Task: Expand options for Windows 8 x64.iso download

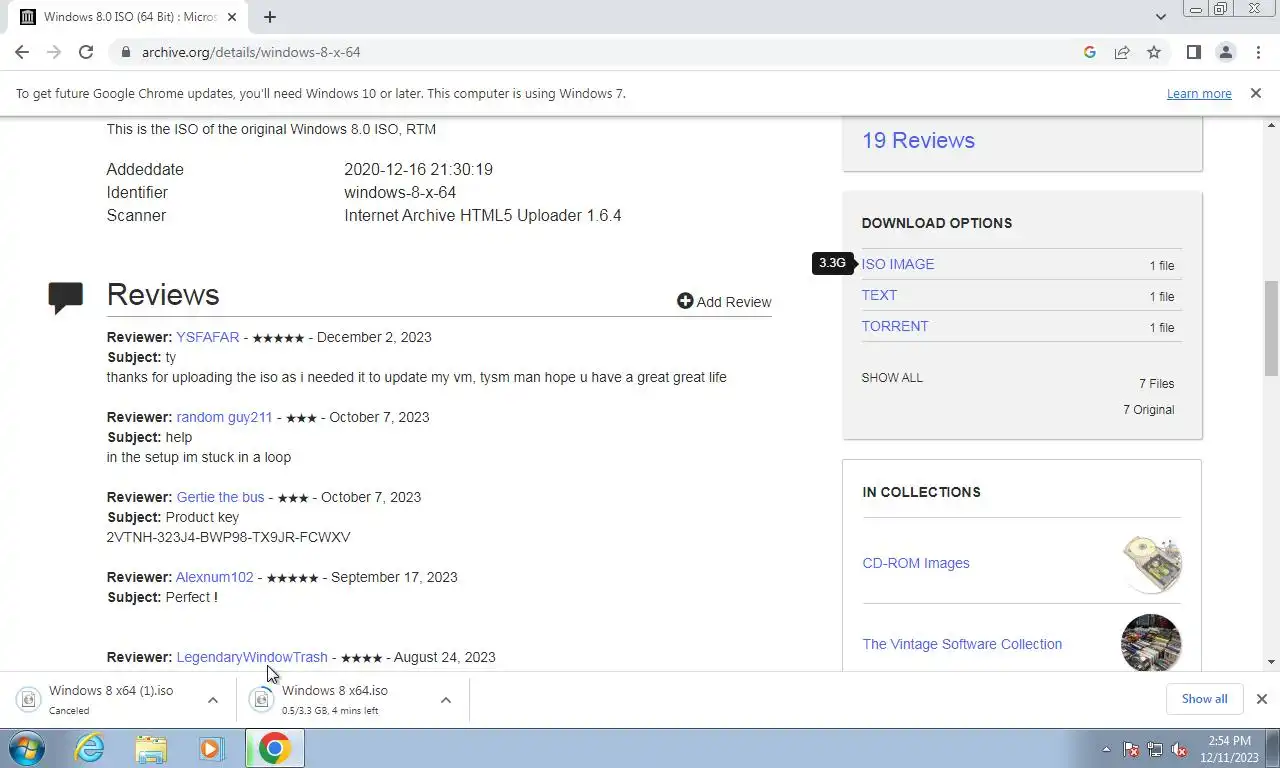Action: [x=446, y=700]
